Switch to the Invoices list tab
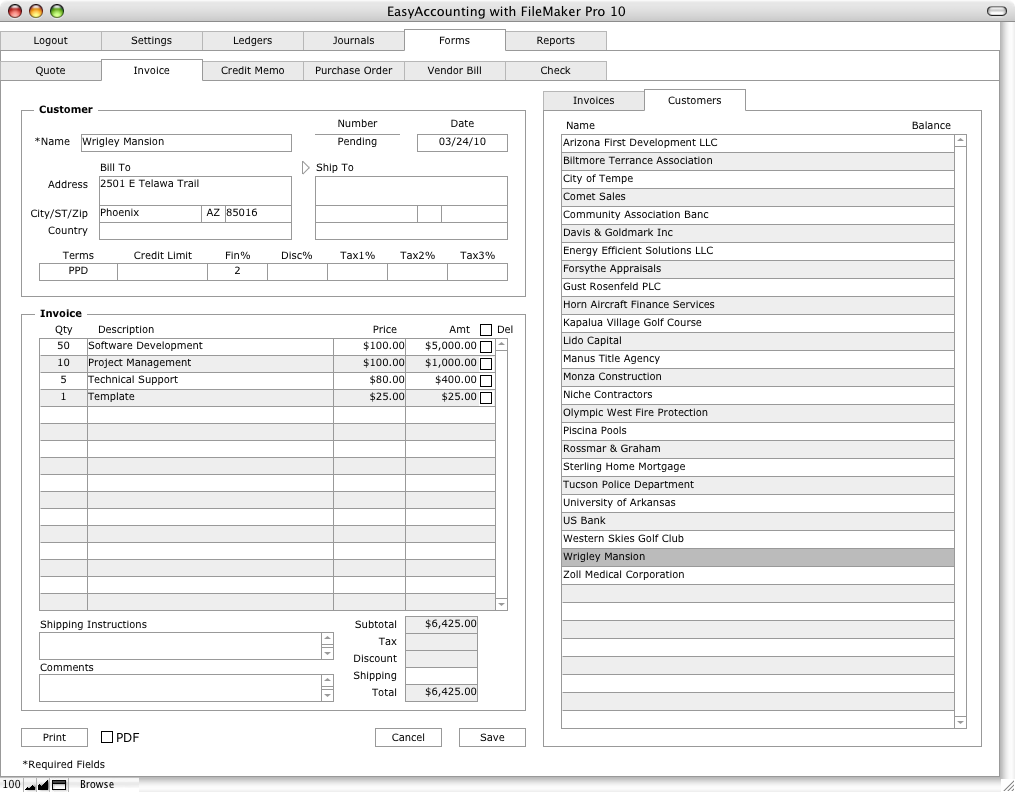Viewport: 1015px width, 792px height. coord(594,100)
